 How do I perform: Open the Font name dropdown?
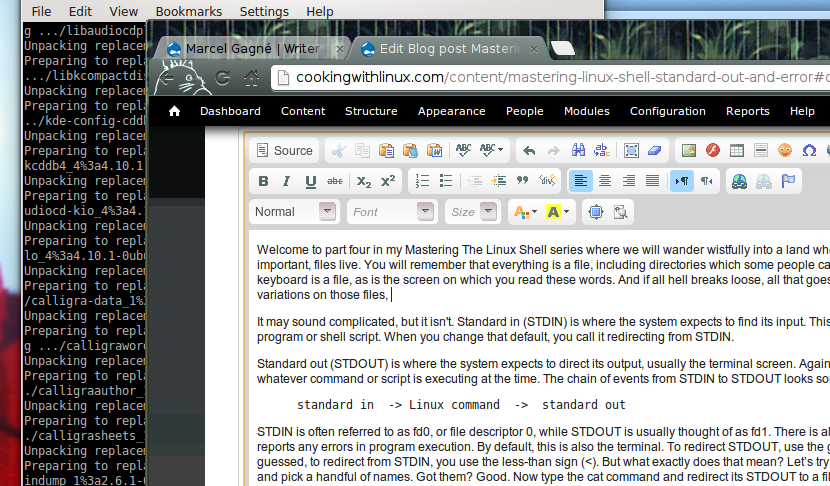[392, 212]
